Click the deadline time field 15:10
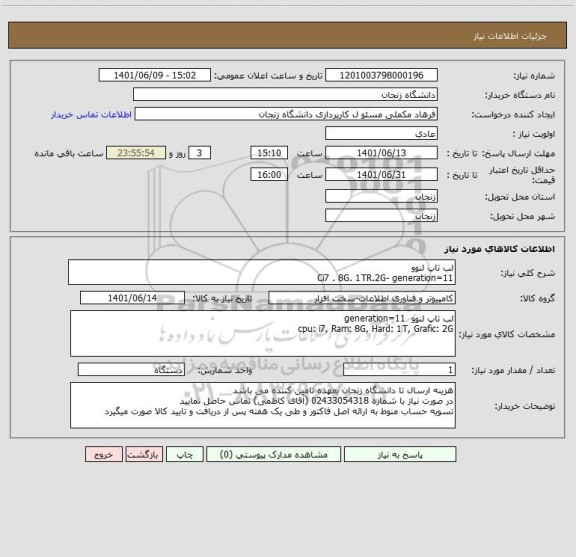The width and height of the screenshot is (576, 557). [x=269, y=153]
